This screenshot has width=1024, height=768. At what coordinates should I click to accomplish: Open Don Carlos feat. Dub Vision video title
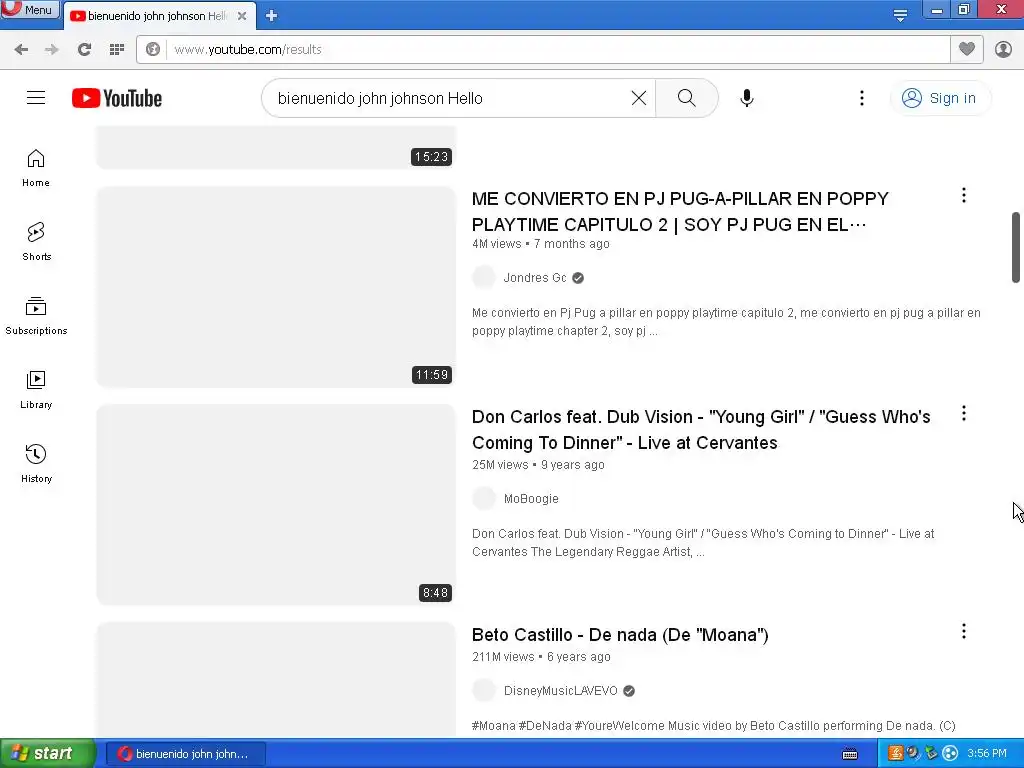tap(701, 430)
